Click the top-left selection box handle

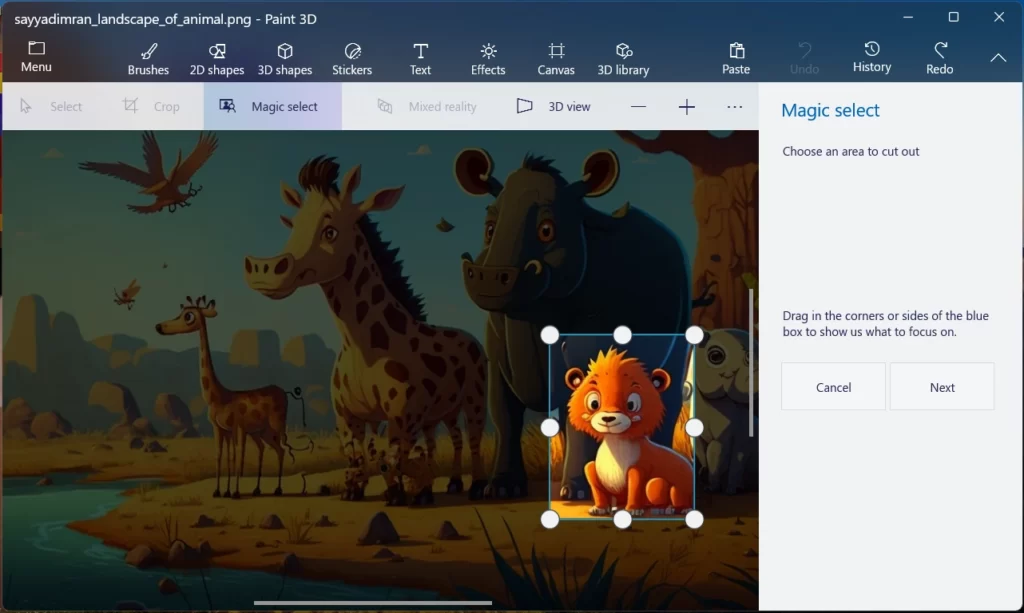pos(550,335)
